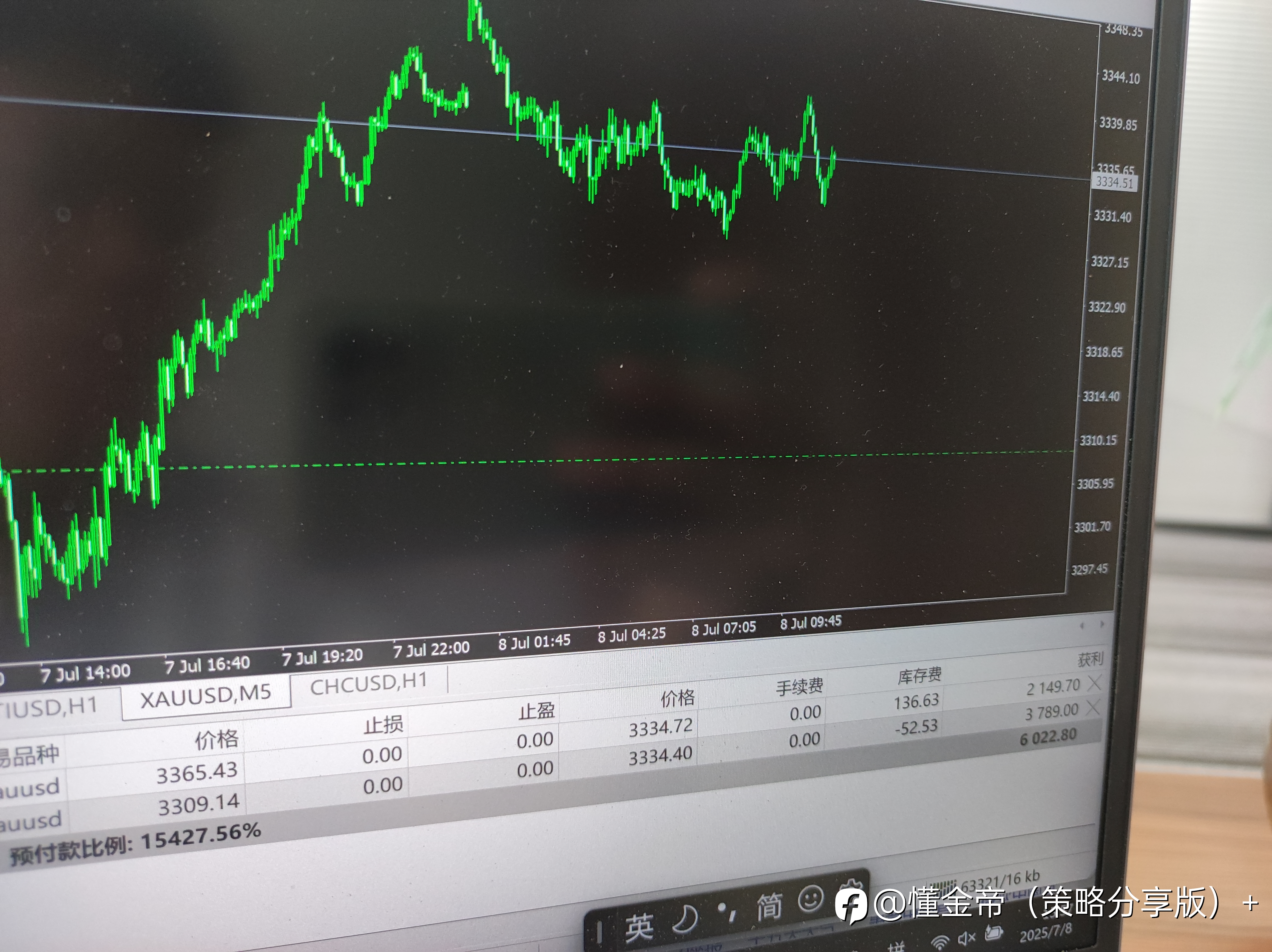Select the order opened at price 3309.14

pyautogui.click(x=199, y=805)
